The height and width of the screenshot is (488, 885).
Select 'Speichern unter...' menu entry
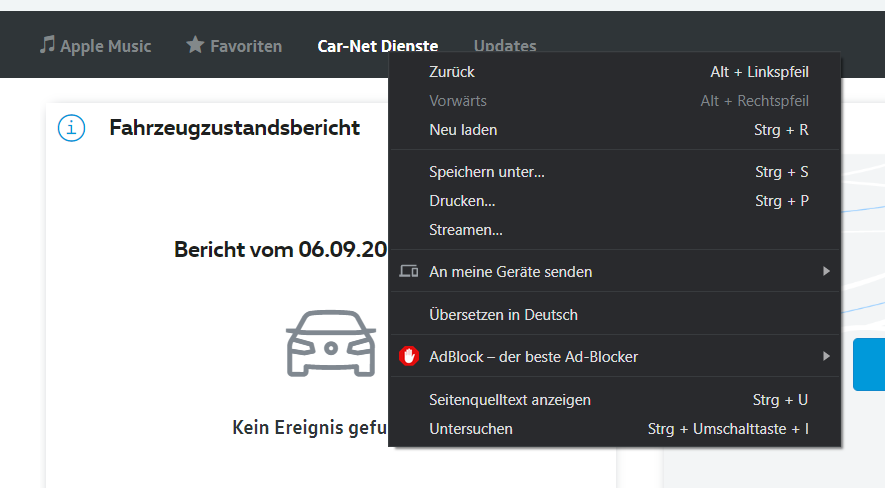(487, 172)
